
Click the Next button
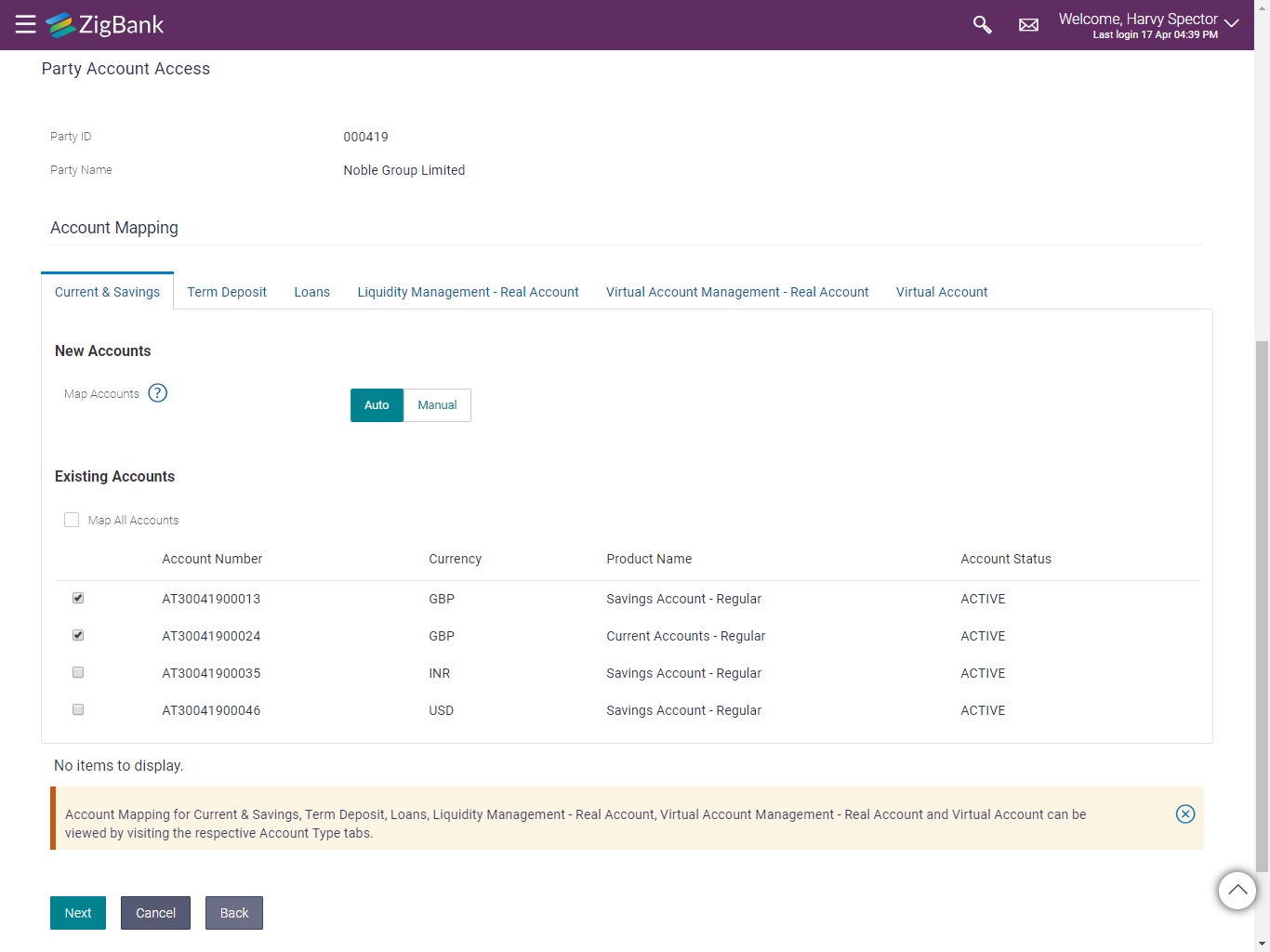(x=78, y=913)
